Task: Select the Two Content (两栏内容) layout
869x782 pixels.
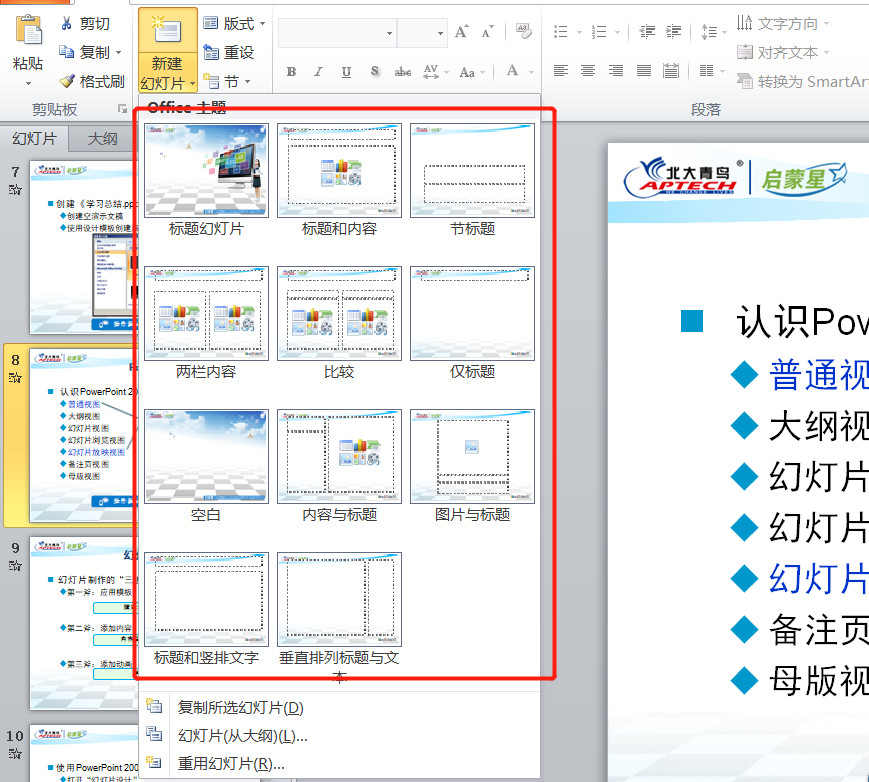Action: 207,313
